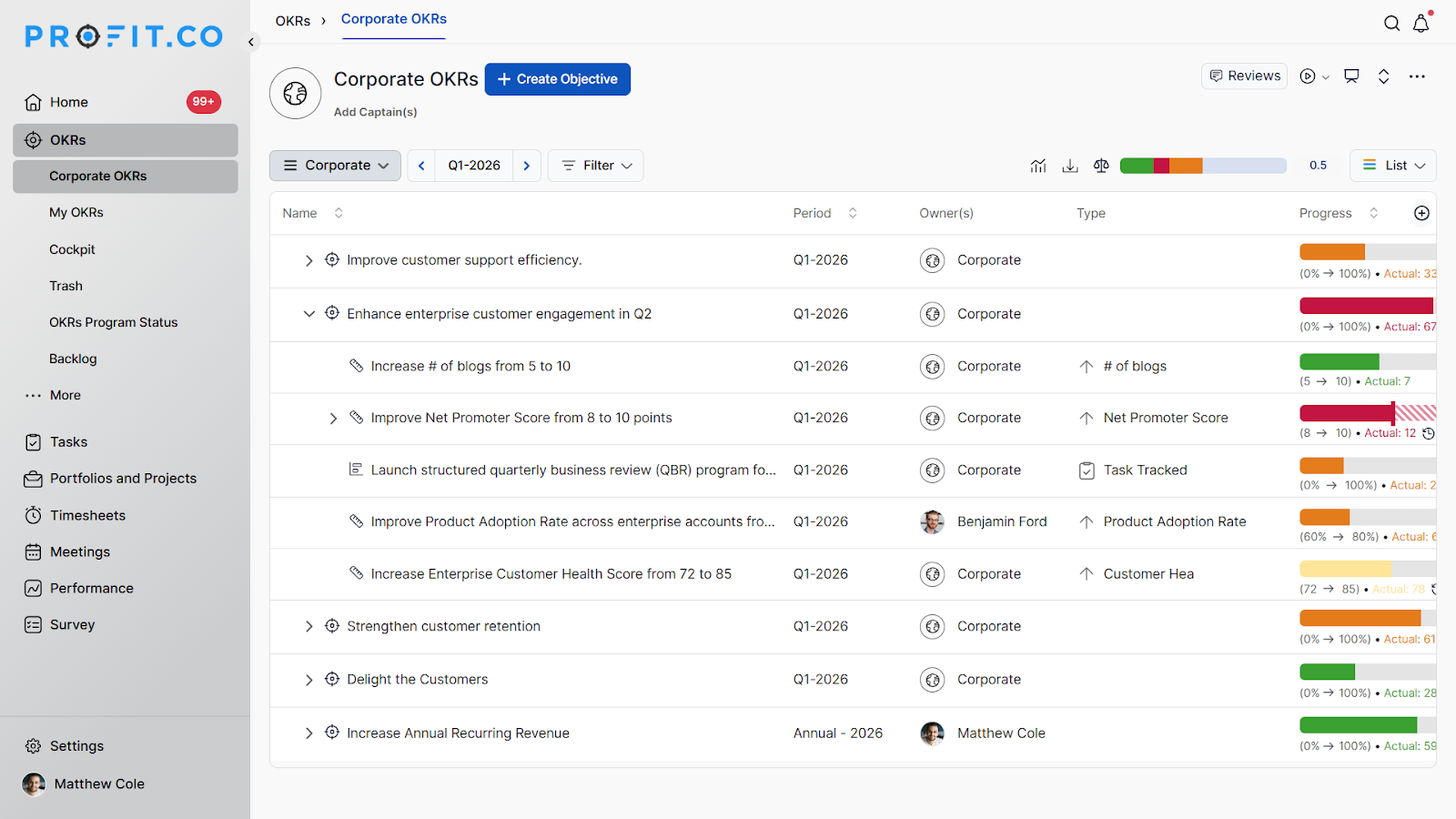The height and width of the screenshot is (819, 1456).
Task: Open the Filter dropdown
Action: click(x=595, y=166)
